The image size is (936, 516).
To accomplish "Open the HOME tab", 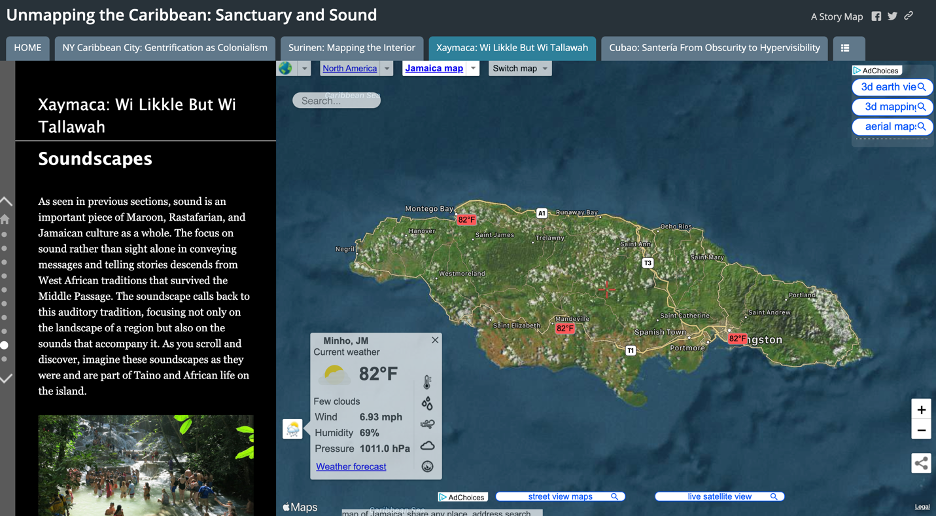I will coord(28,48).
